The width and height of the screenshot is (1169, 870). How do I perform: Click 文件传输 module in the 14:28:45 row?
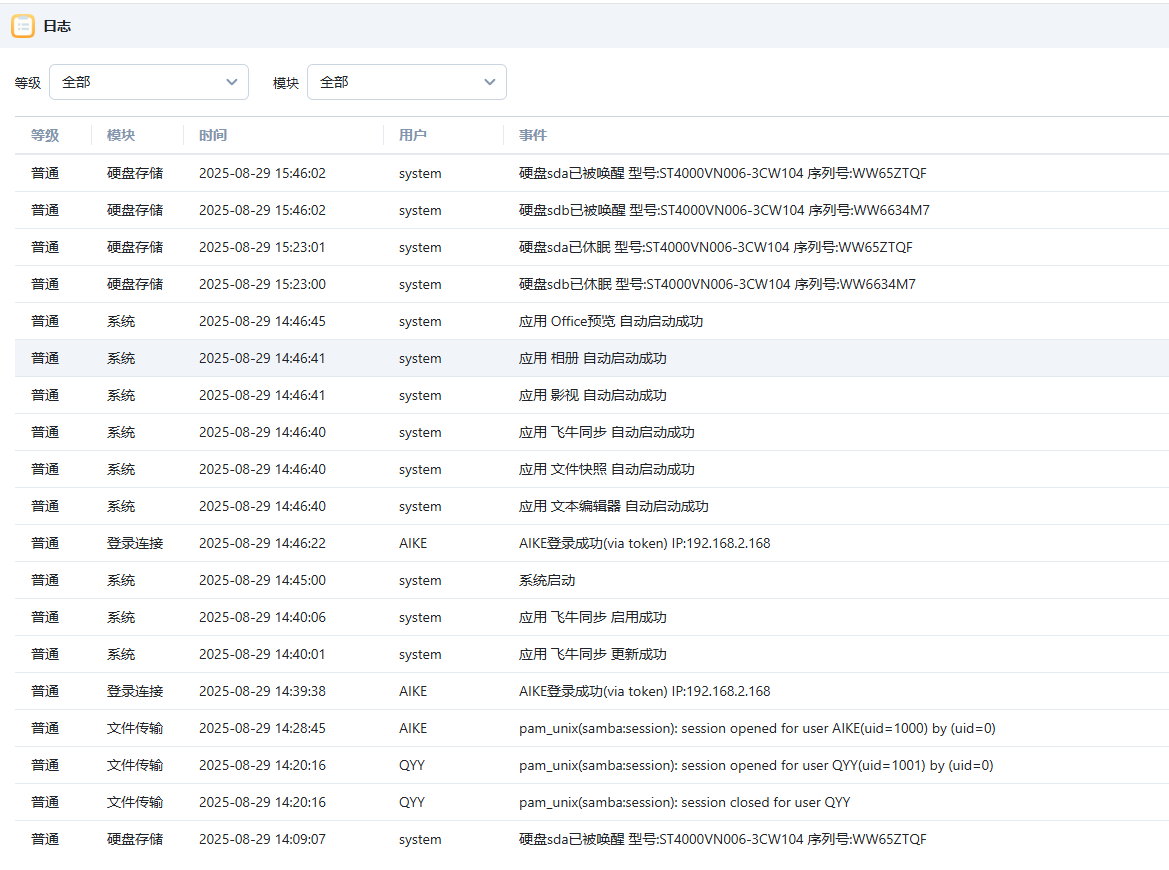pyautogui.click(x=135, y=728)
